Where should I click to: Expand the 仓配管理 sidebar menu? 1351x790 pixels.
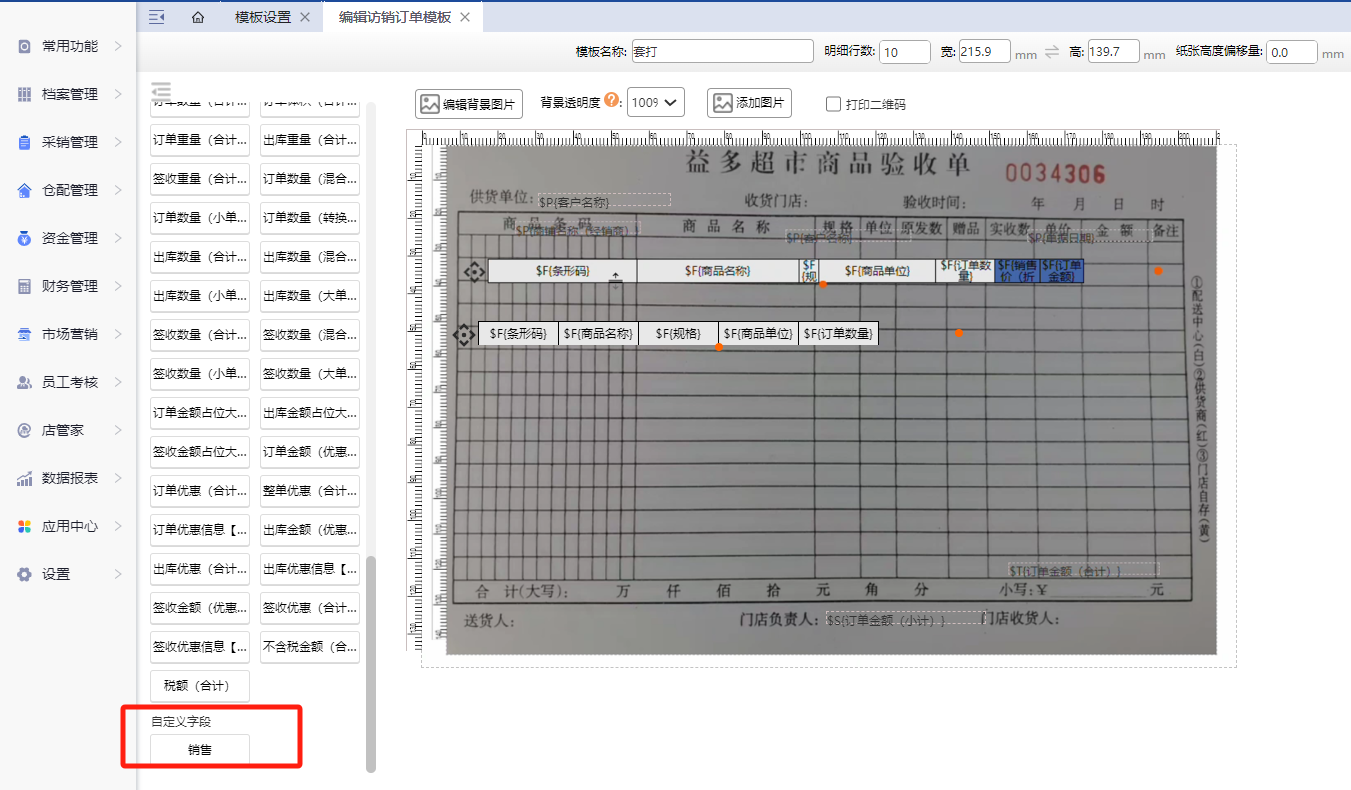coord(70,190)
